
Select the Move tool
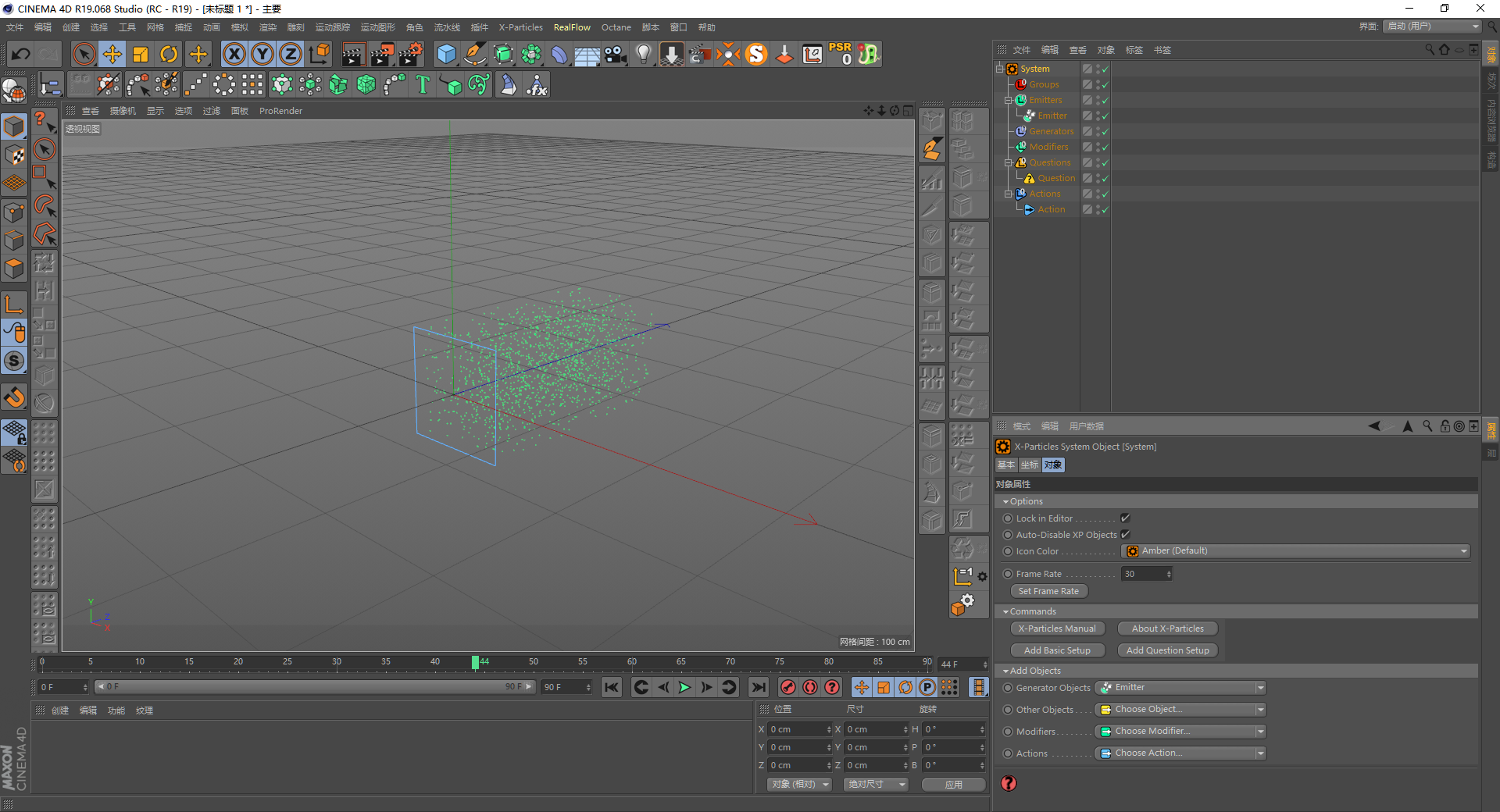112,54
